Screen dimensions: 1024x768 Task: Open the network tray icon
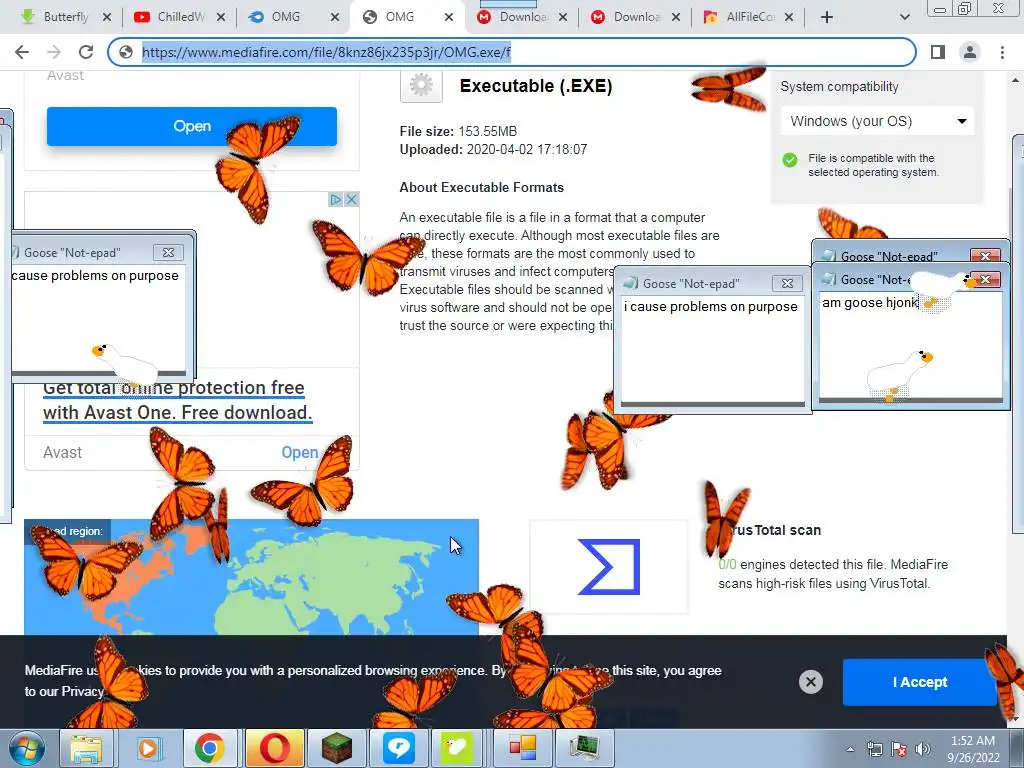[874, 749]
